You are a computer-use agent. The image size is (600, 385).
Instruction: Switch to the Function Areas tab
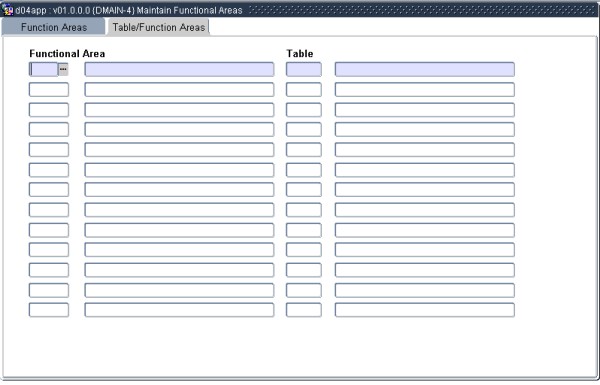pos(54,27)
